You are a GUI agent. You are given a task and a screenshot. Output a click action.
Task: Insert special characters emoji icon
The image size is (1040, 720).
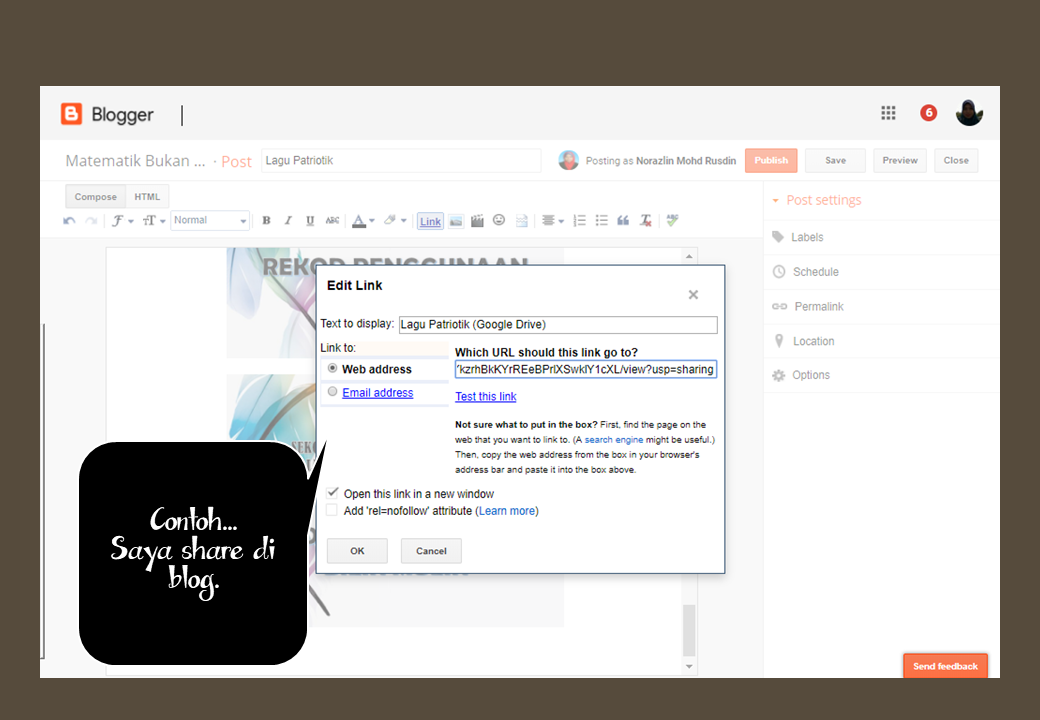pos(499,220)
